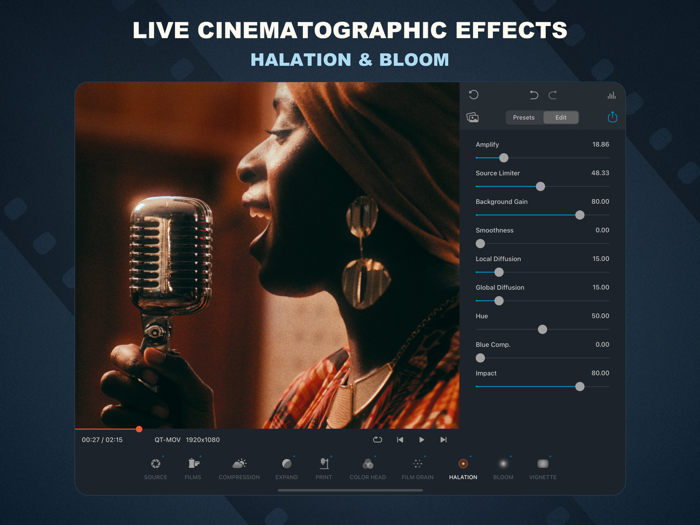Open the Print module
Screen dimensions: 700x525
[x=324, y=468]
